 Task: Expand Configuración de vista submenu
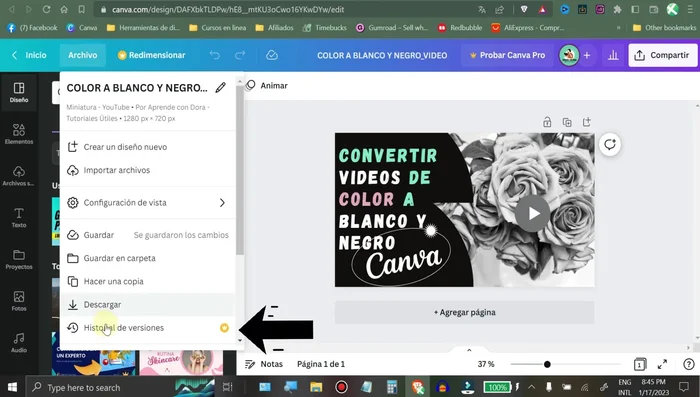[x=147, y=203]
